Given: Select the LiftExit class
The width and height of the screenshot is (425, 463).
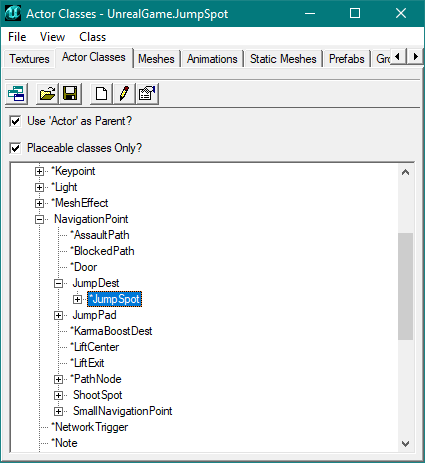Looking at the screenshot, I should pyautogui.click(x=87, y=363).
